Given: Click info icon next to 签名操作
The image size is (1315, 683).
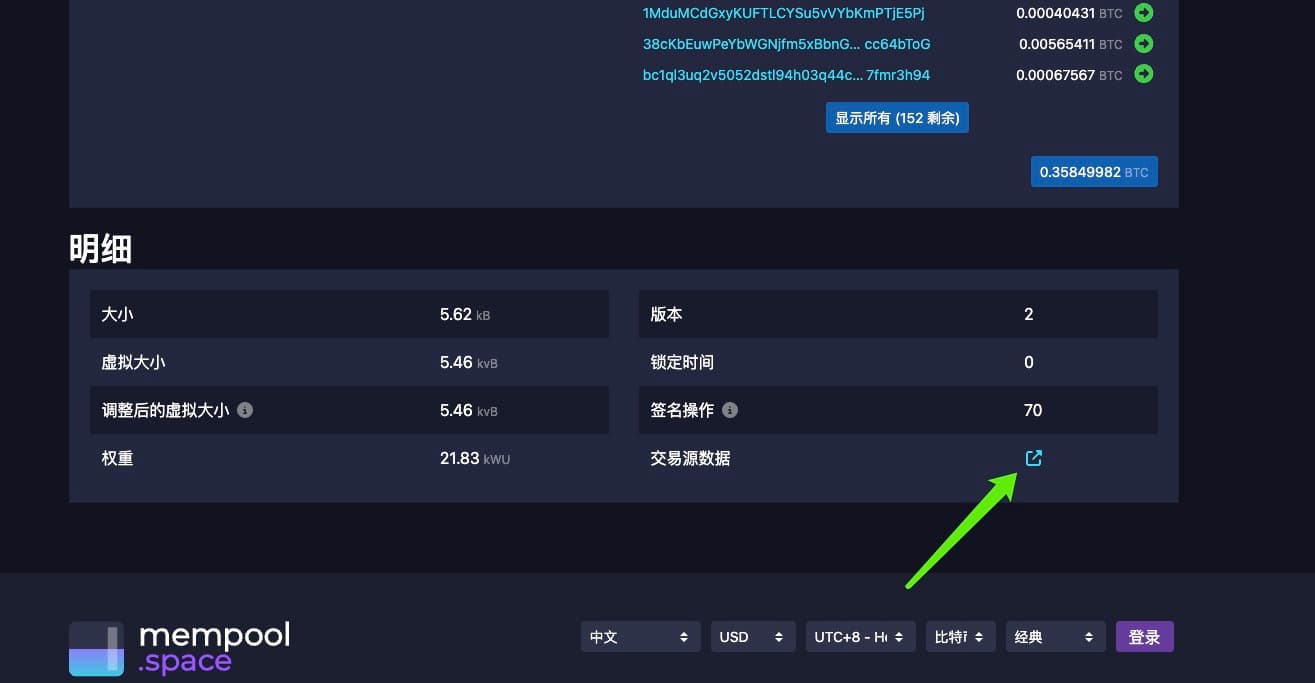Looking at the screenshot, I should click(730, 410).
